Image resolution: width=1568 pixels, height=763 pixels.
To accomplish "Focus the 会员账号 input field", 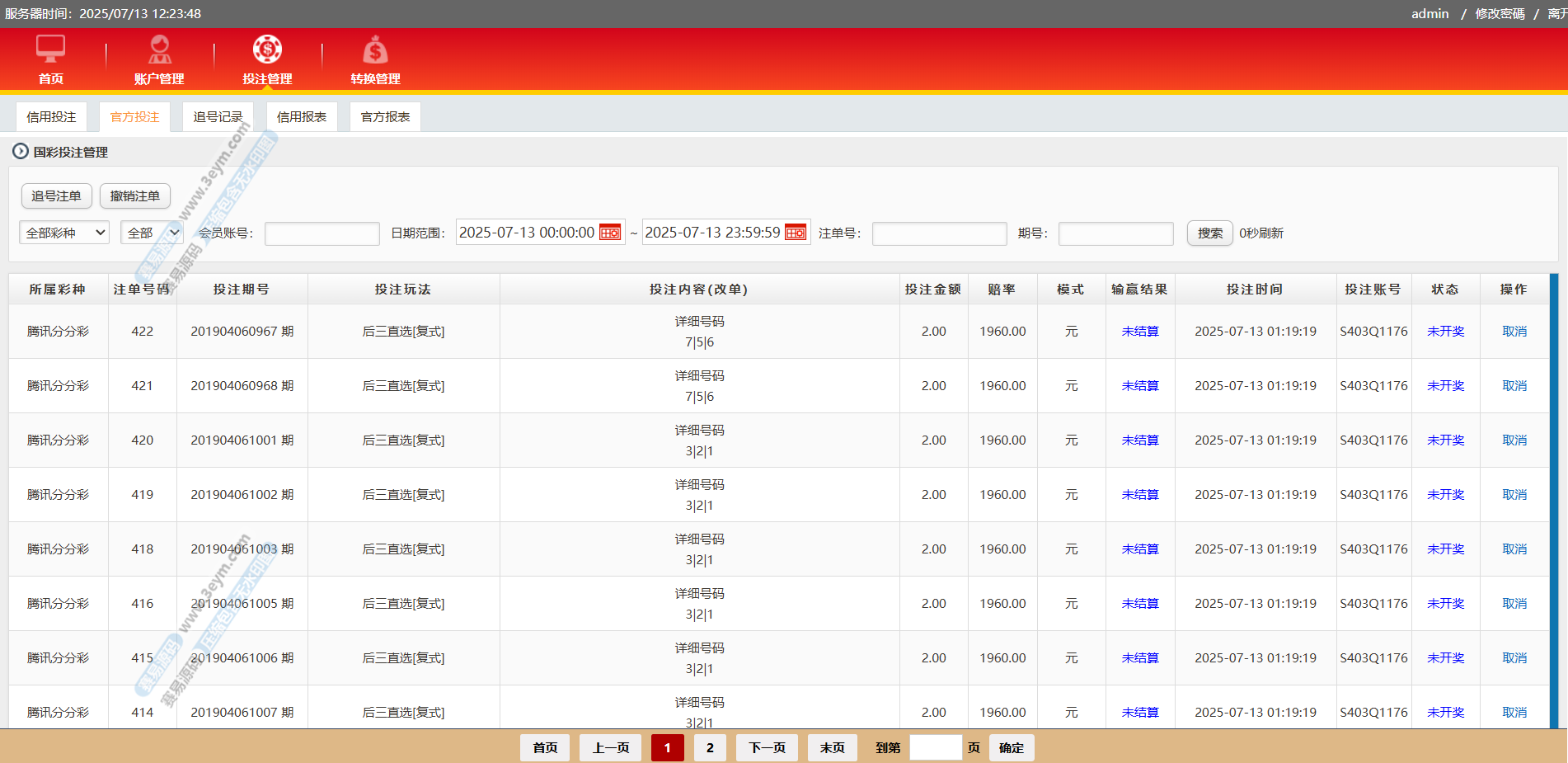I will (322, 233).
